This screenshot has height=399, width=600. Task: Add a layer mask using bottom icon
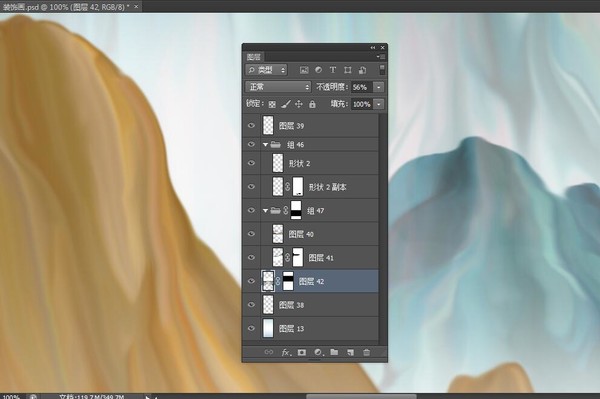[x=302, y=352]
